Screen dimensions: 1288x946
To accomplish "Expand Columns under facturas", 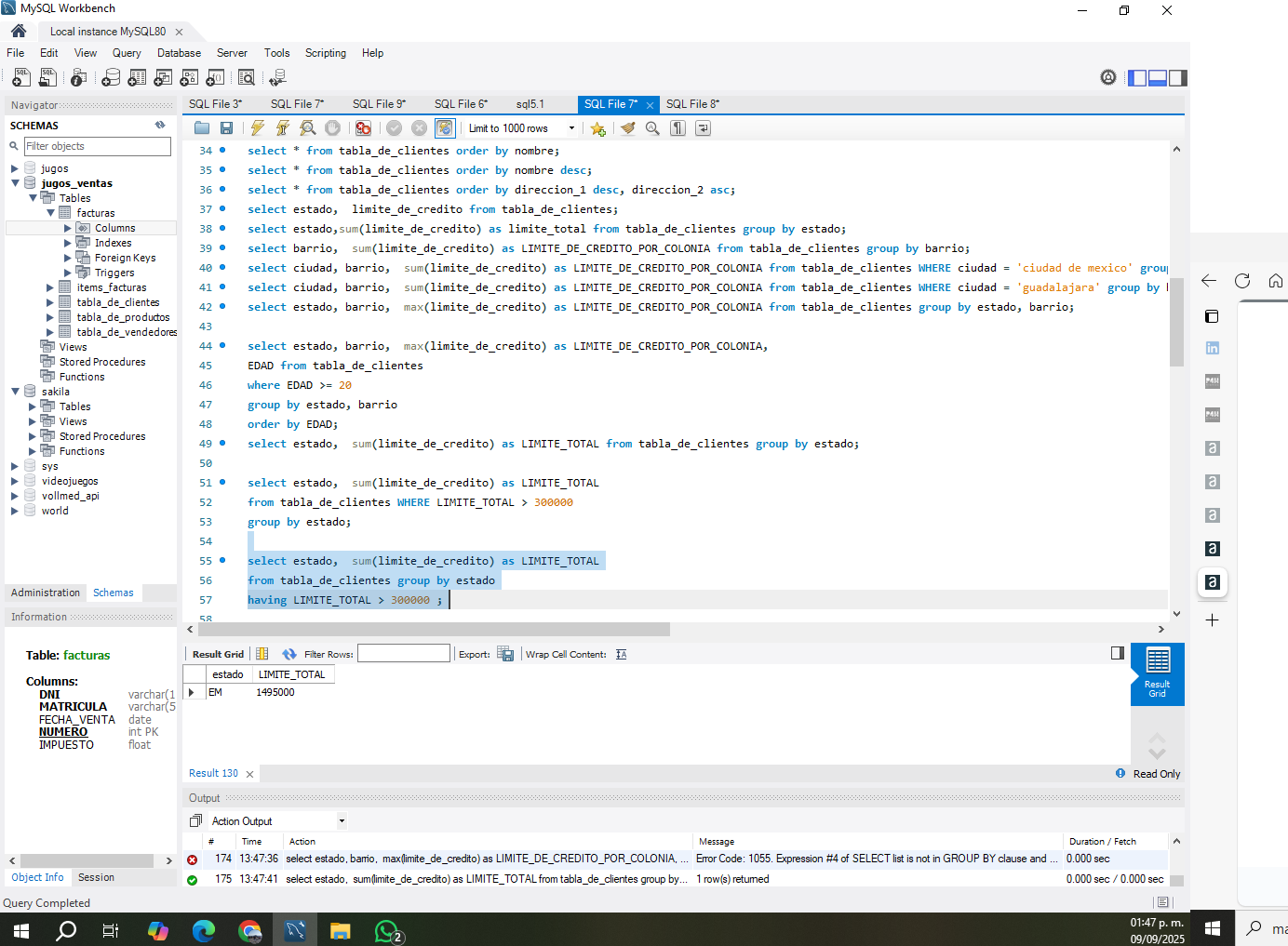I will [68, 228].
